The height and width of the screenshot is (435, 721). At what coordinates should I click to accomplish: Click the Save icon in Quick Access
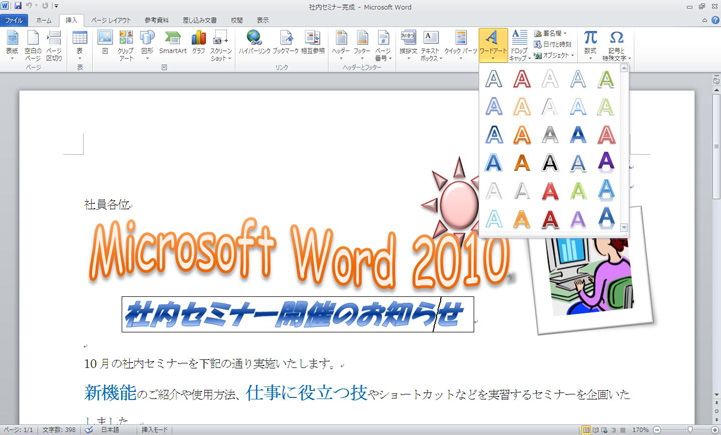point(18,6)
